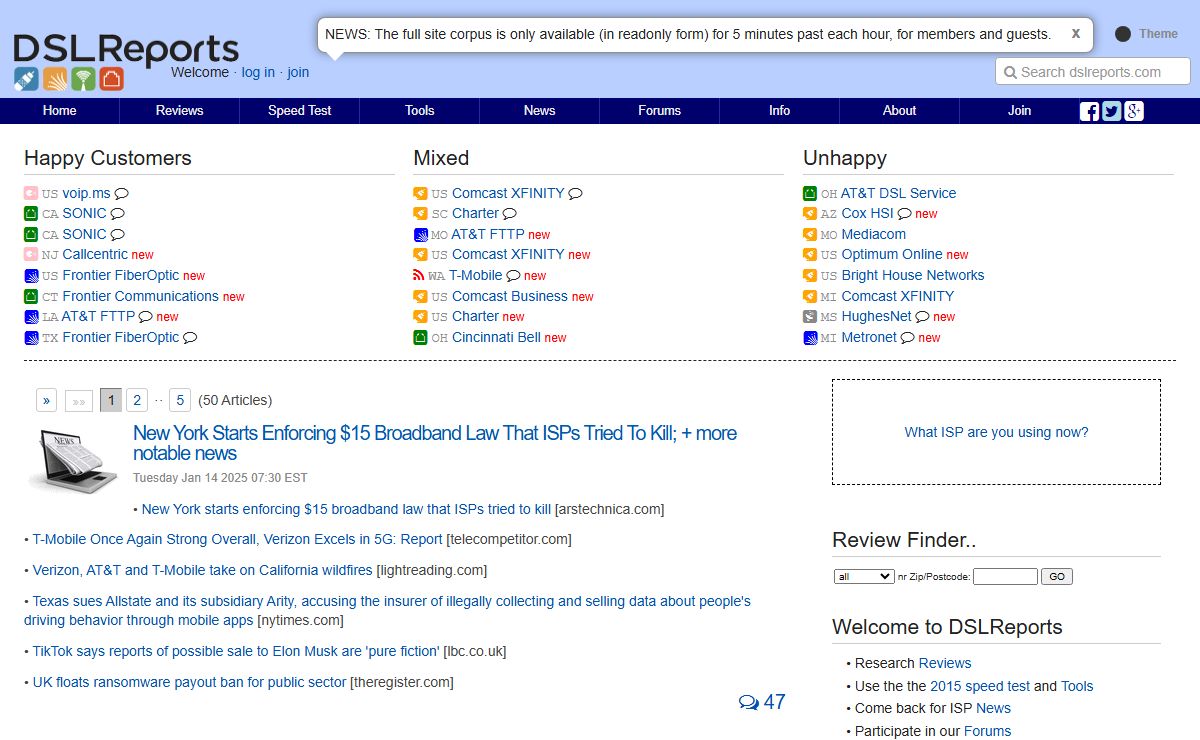Image resolution: width=1200 pixels, height=740 pixels.
Task: Open the Comcast Business review
Action: click(510, 296)
